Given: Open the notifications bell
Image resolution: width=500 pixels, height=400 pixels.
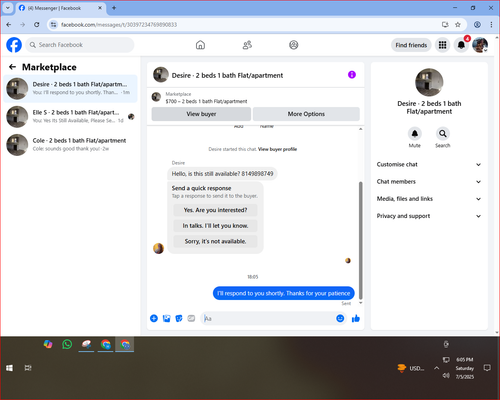Looking at the screenshot, I should click(x=461, y=45).
